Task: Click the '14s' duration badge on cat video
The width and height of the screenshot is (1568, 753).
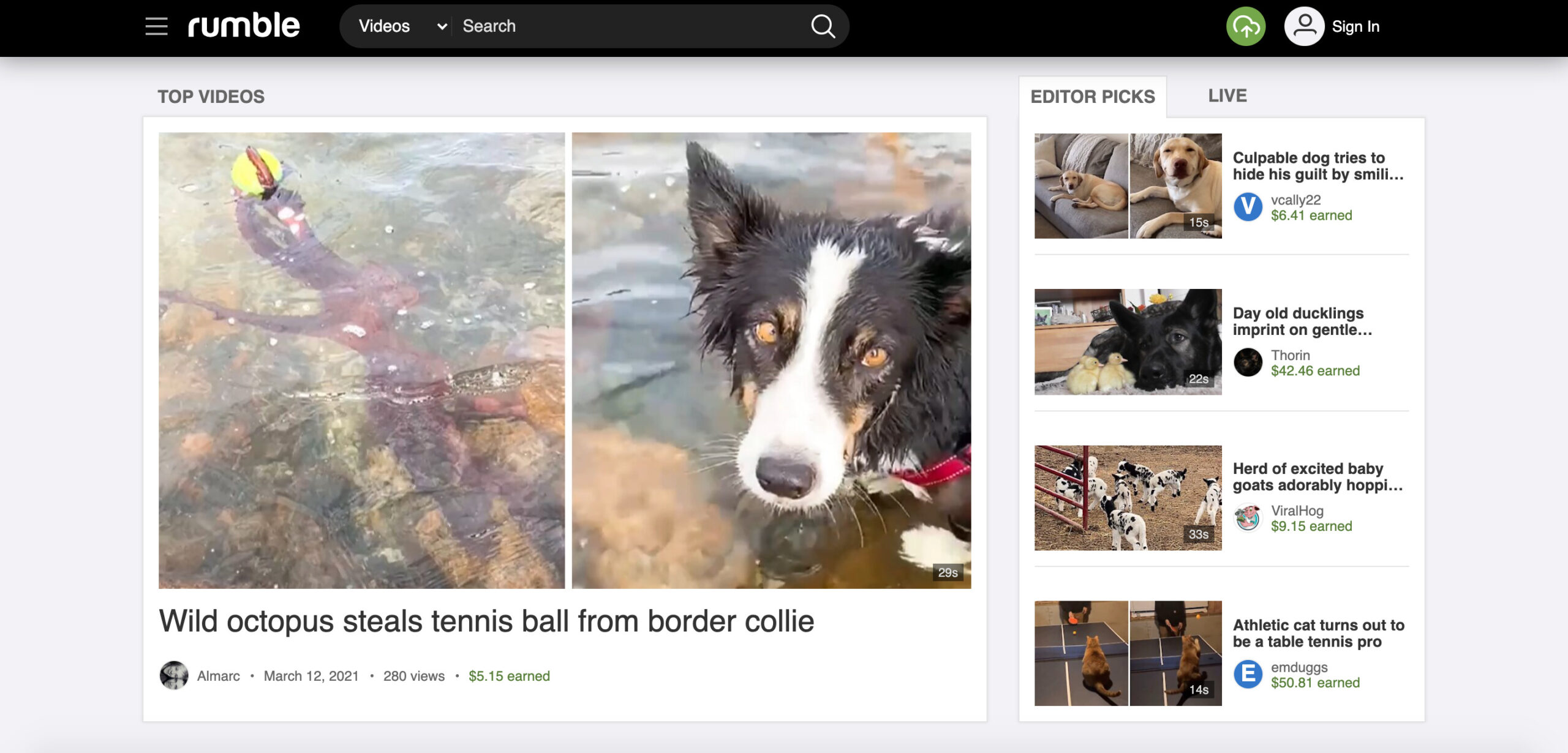Action: click(1199, 690)
